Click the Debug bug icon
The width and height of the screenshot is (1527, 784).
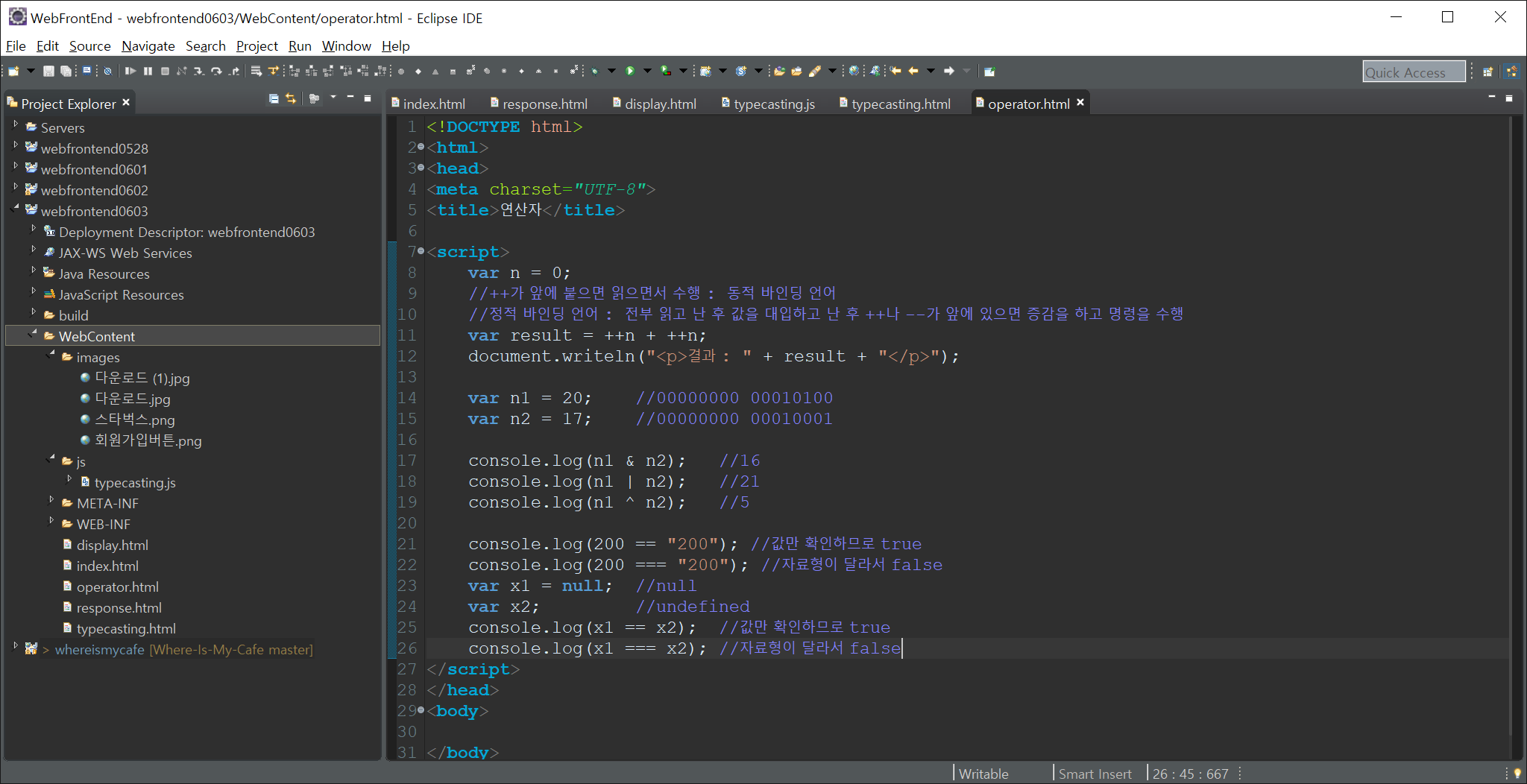[595, 72]
